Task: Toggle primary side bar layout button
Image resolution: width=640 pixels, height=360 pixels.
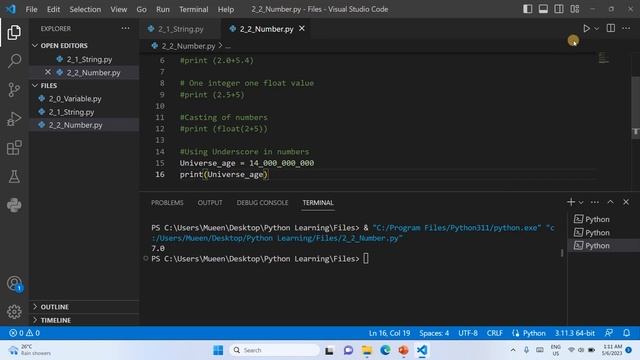Action: (x=527, y=9)
